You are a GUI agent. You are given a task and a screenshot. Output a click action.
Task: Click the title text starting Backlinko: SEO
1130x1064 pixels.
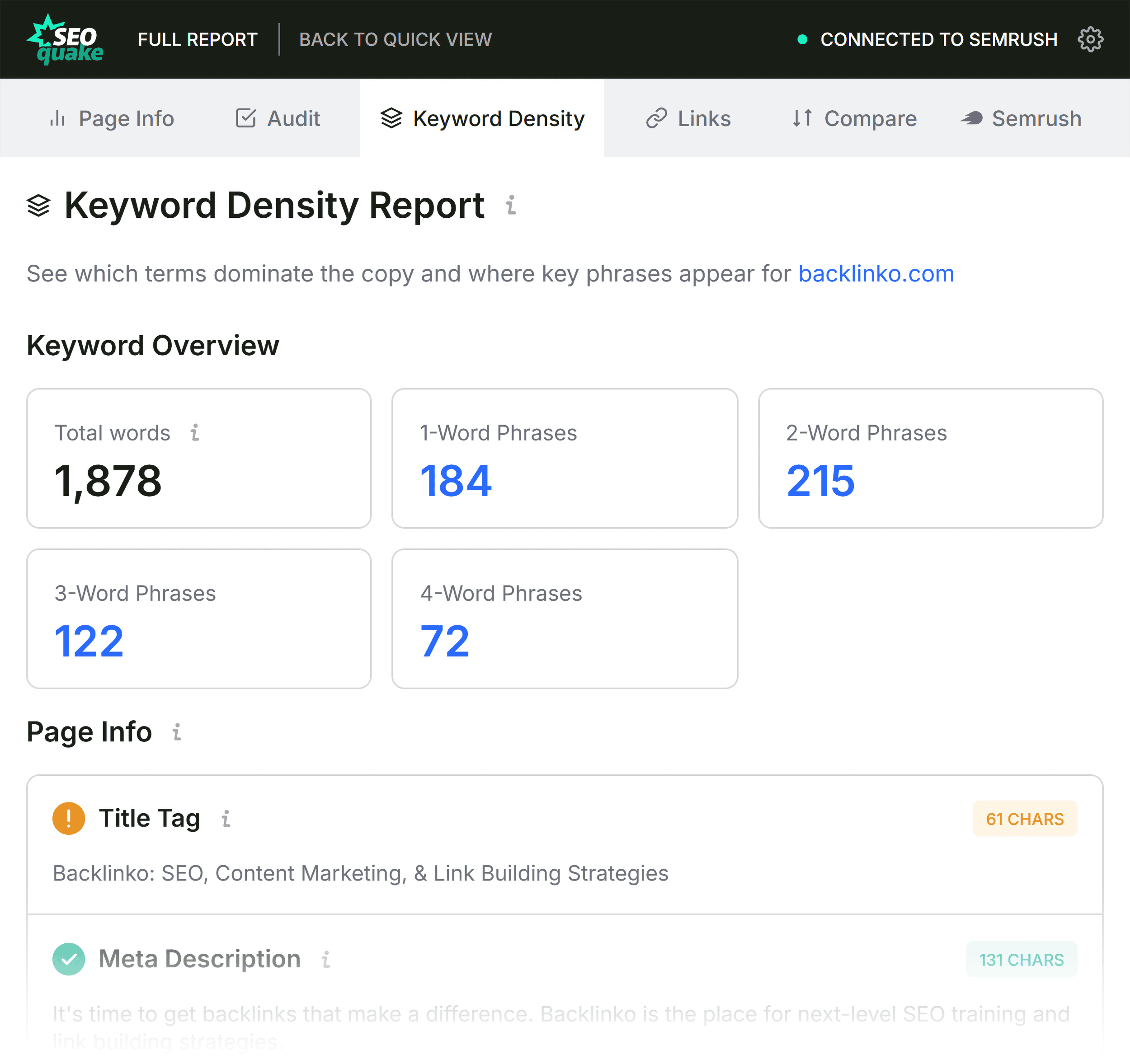[x=360, y=873]
